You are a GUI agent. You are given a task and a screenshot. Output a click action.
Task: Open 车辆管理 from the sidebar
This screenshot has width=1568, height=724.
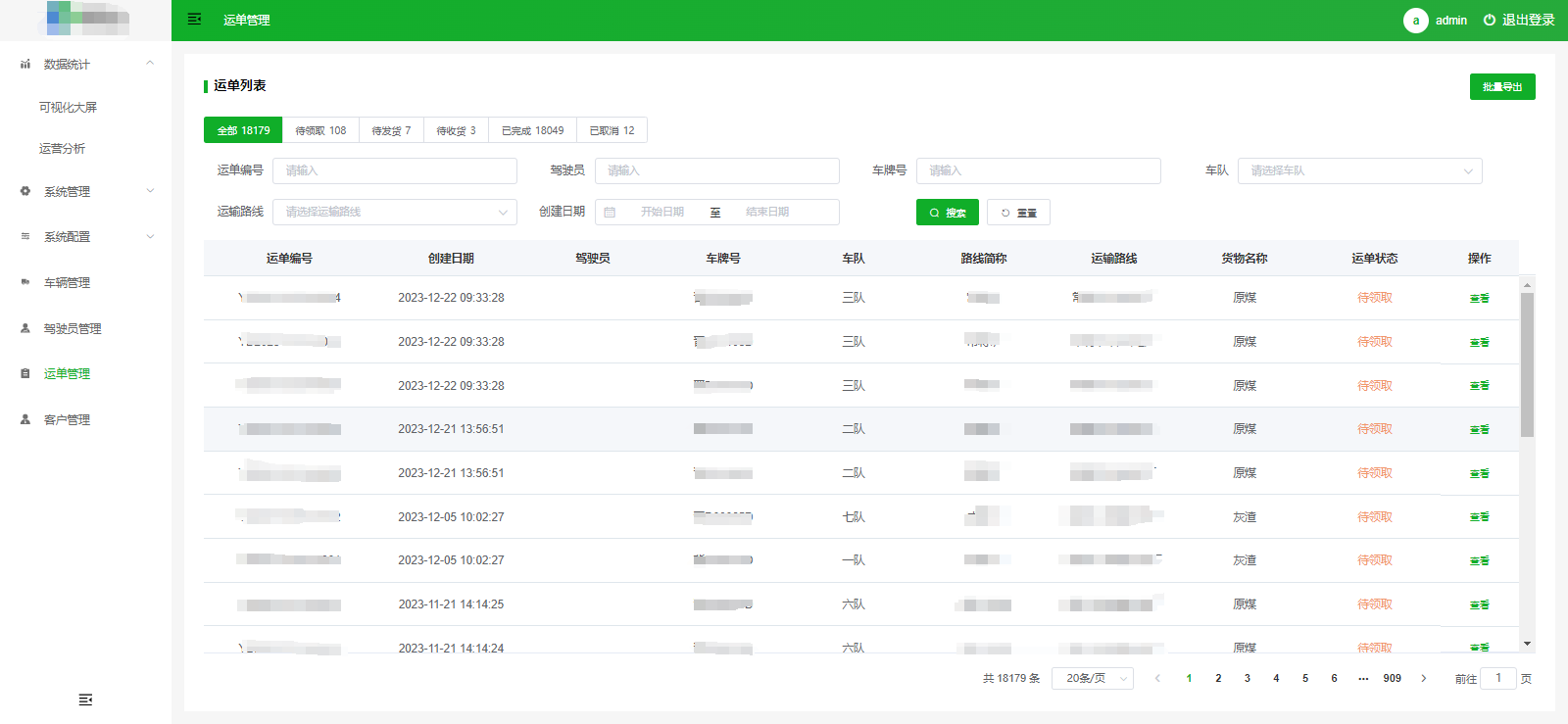coord(67,282)
